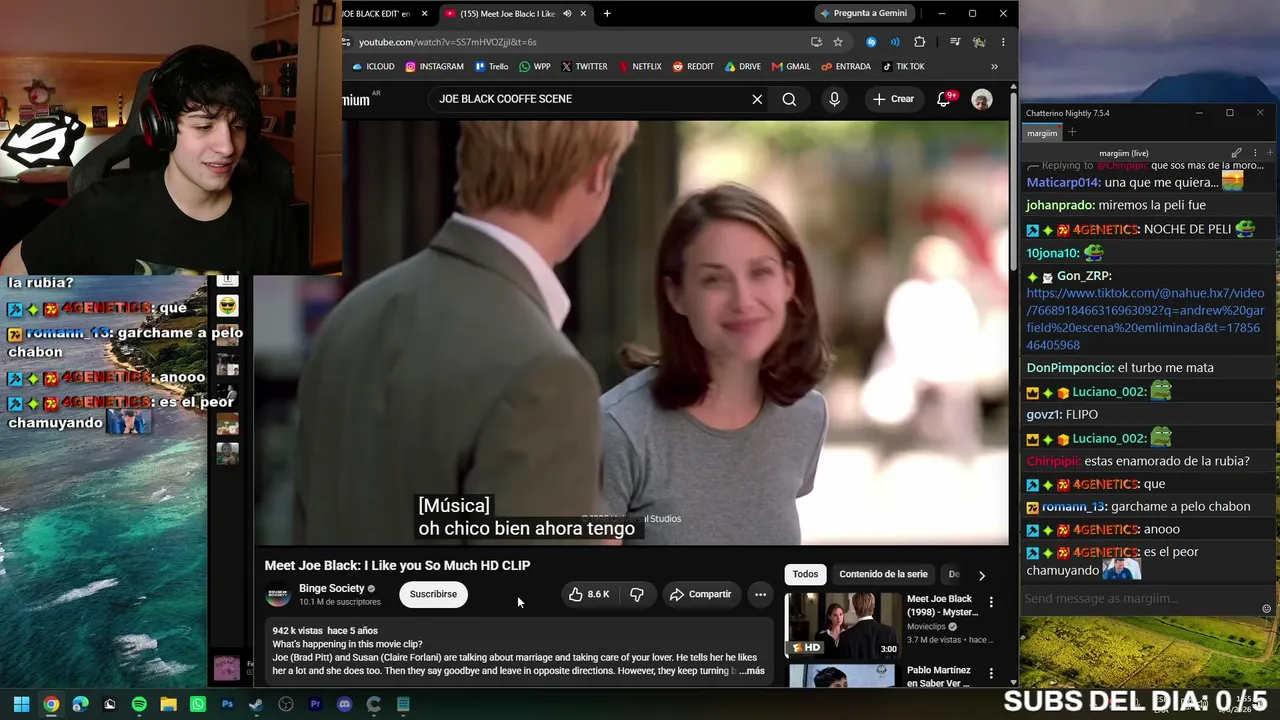Screen dimensions: 1280x720
Task: Open the Crear create menu
Action: tap(893, 99)
